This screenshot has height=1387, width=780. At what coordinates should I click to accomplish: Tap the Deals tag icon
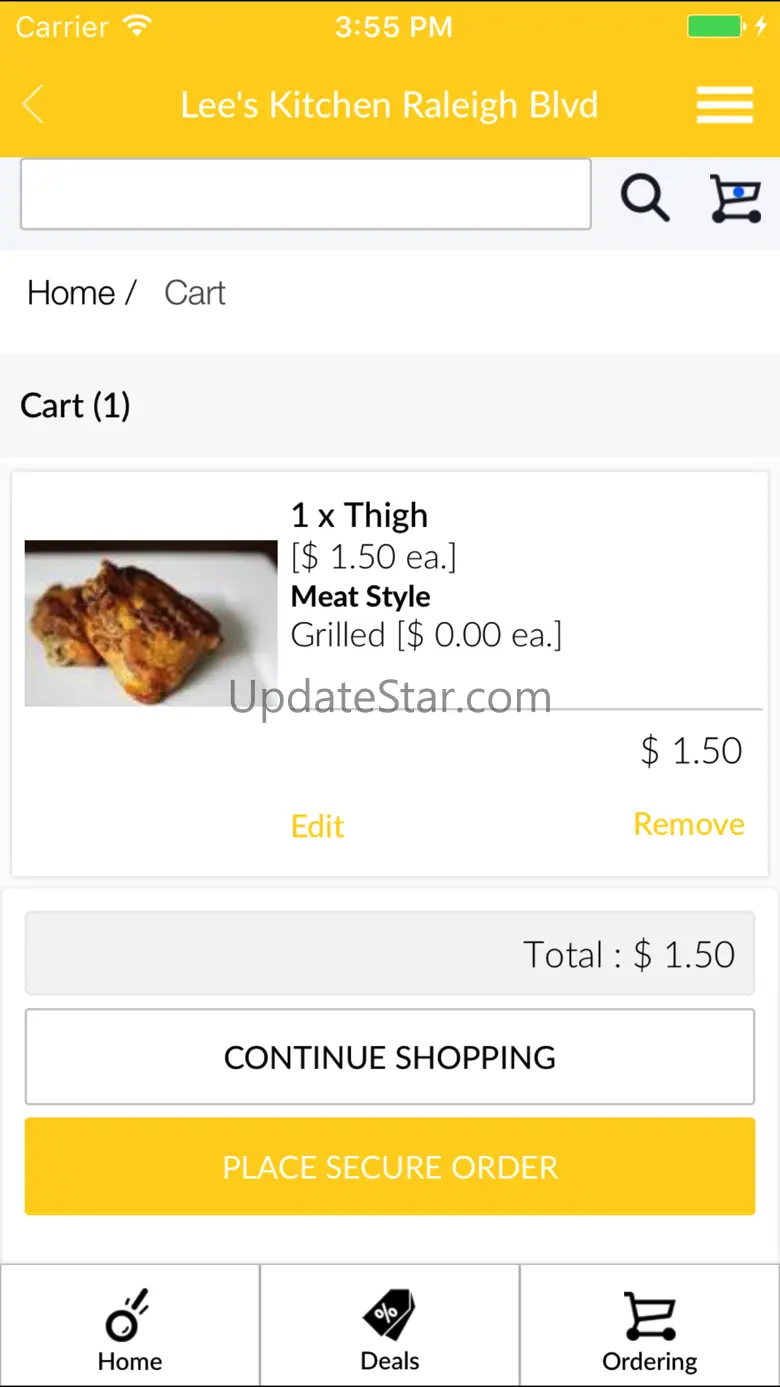coord(389,1313)
